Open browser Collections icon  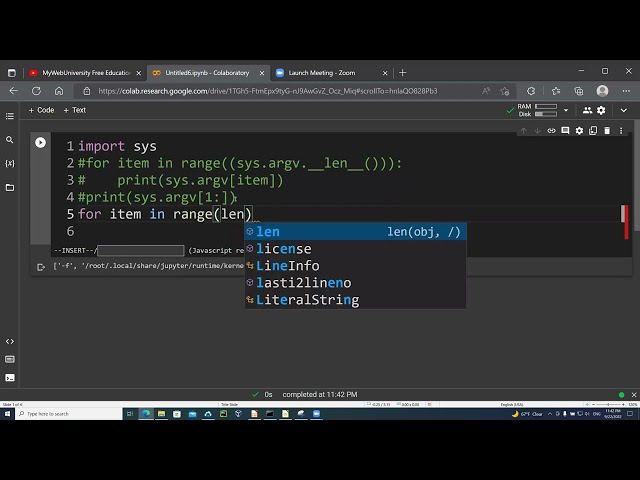[x=578, y=91]
